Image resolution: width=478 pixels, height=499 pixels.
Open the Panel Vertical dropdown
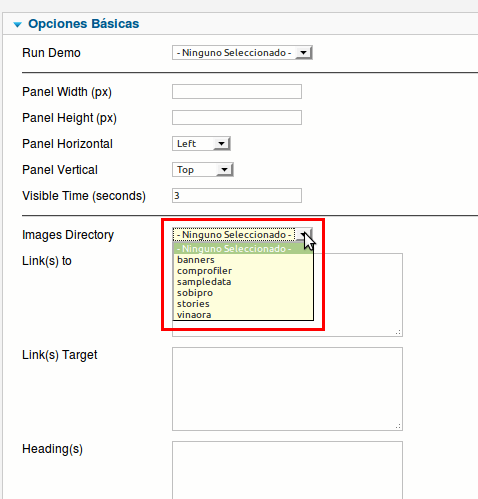[203, 170]
